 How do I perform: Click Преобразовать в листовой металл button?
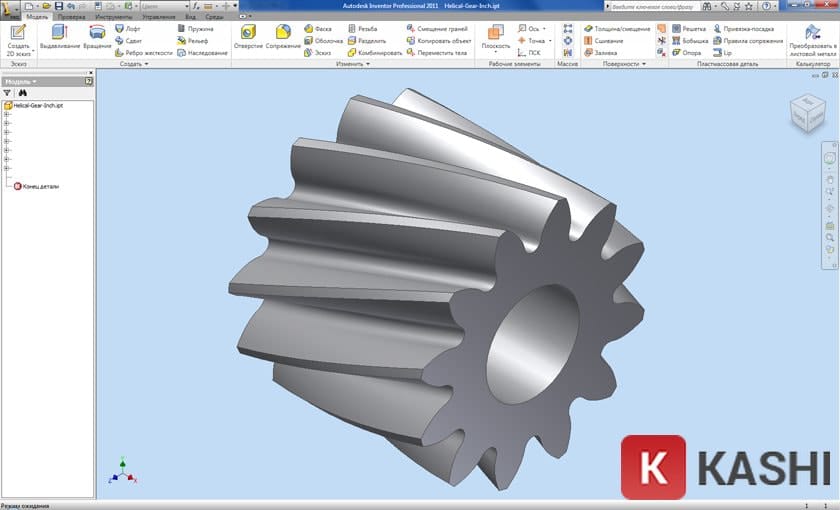(x=813, y=40)
